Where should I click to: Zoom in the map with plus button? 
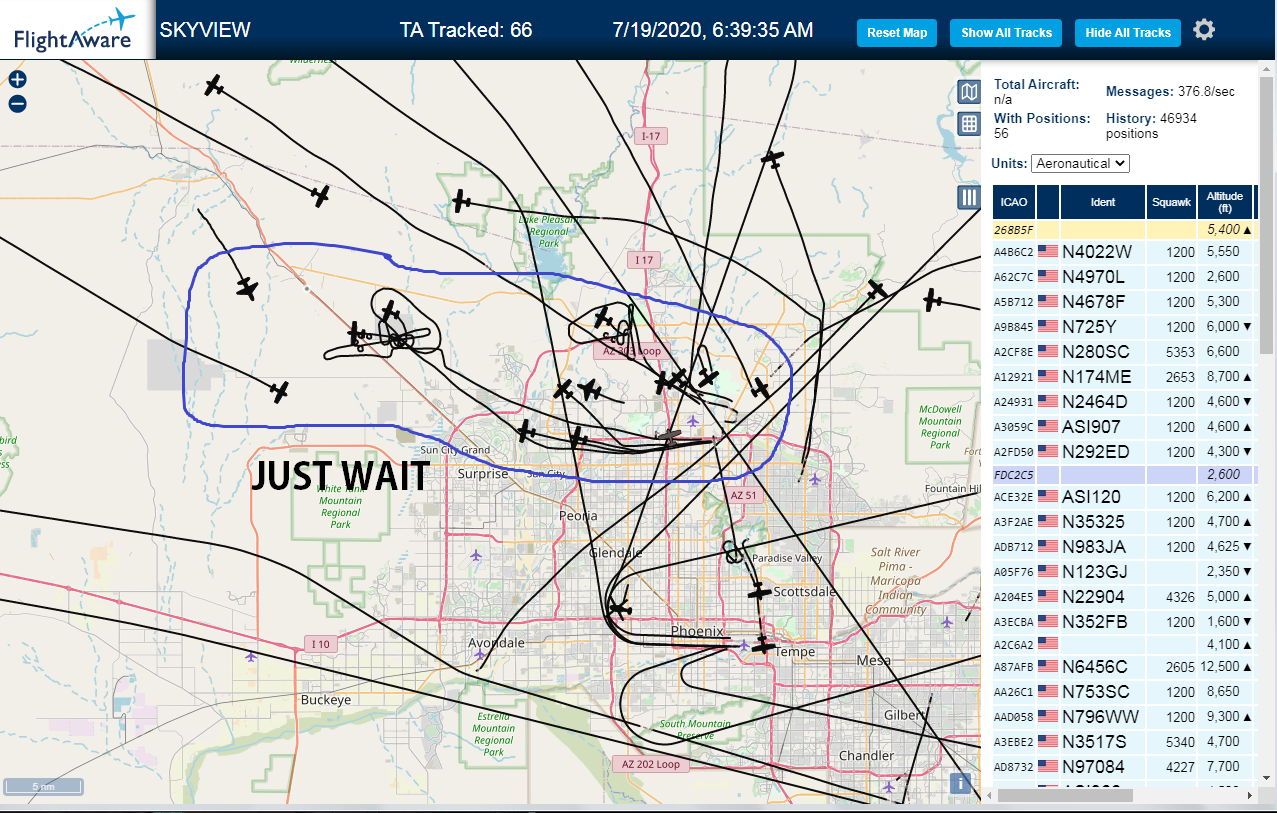click(x=17, y=80)
